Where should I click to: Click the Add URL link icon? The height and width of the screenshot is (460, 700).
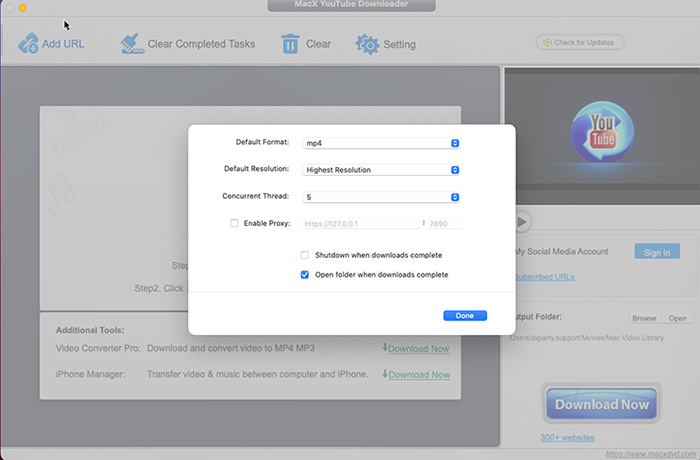click(28, 43)
